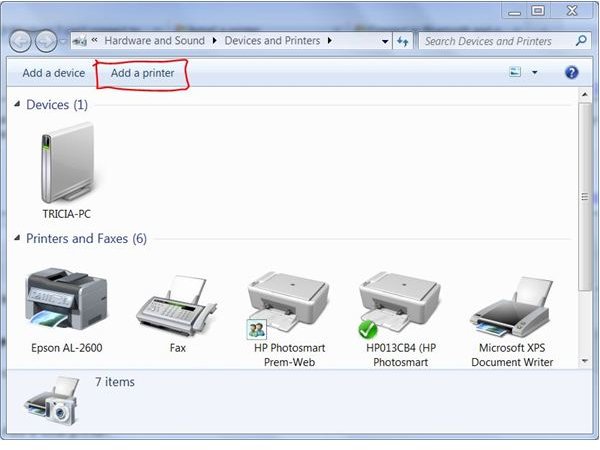This screenshot has height=450, width=600.
Task: Click the Control Panel icon in address bar
Action: [x=80, y=41]
